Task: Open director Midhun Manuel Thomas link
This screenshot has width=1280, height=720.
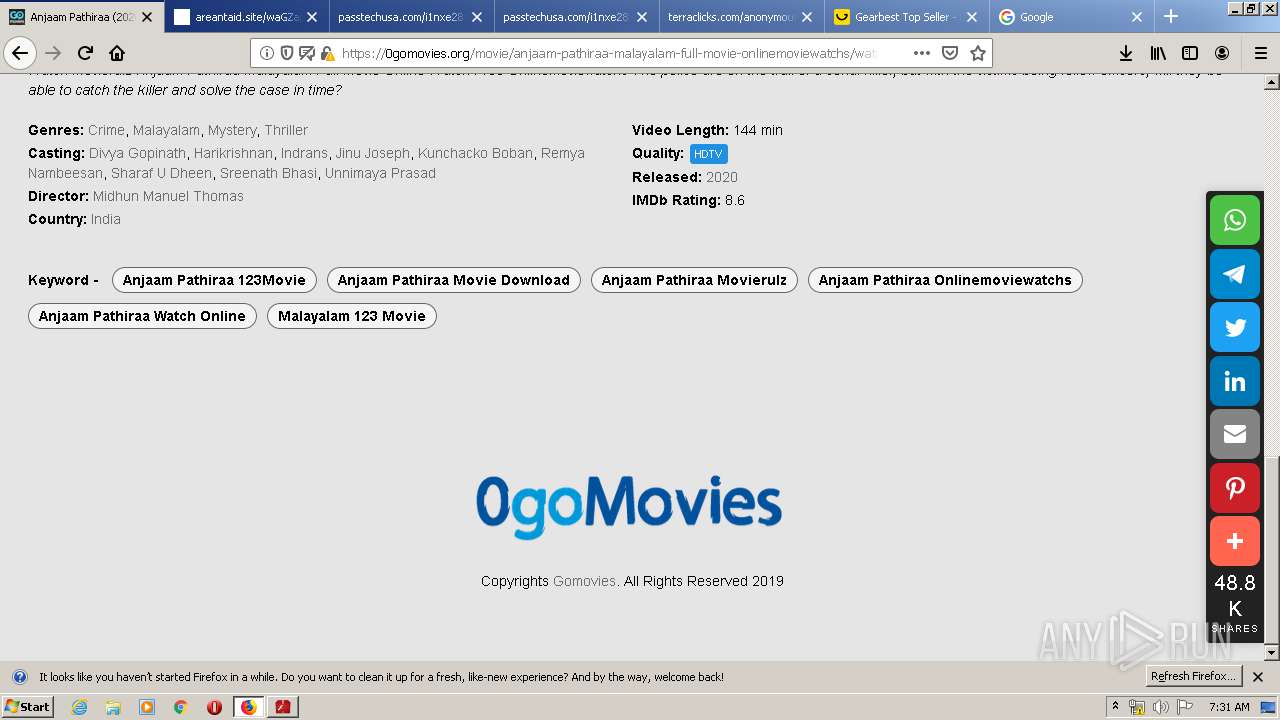Action: pos(168,196)
